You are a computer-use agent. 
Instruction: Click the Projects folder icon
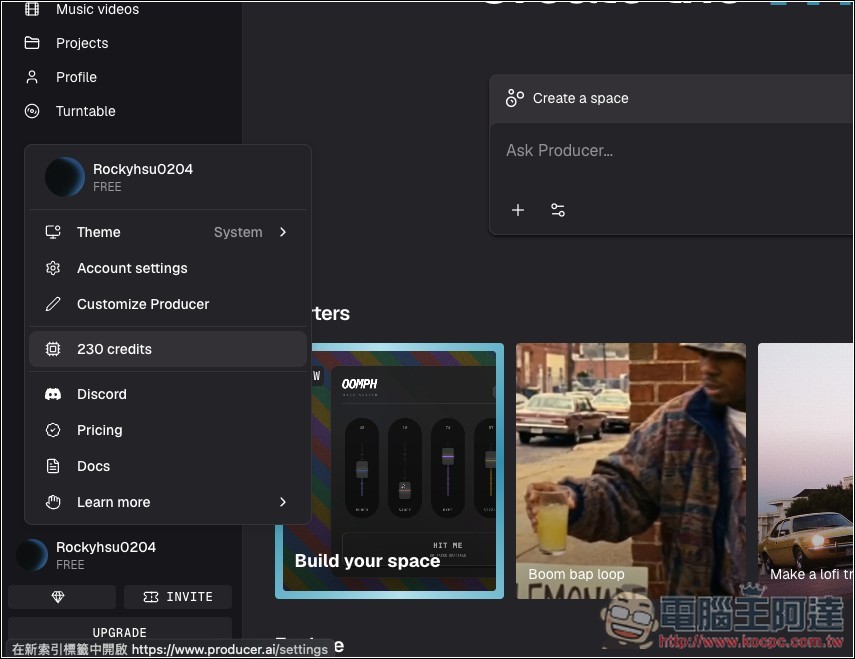(x=32, y=43)
